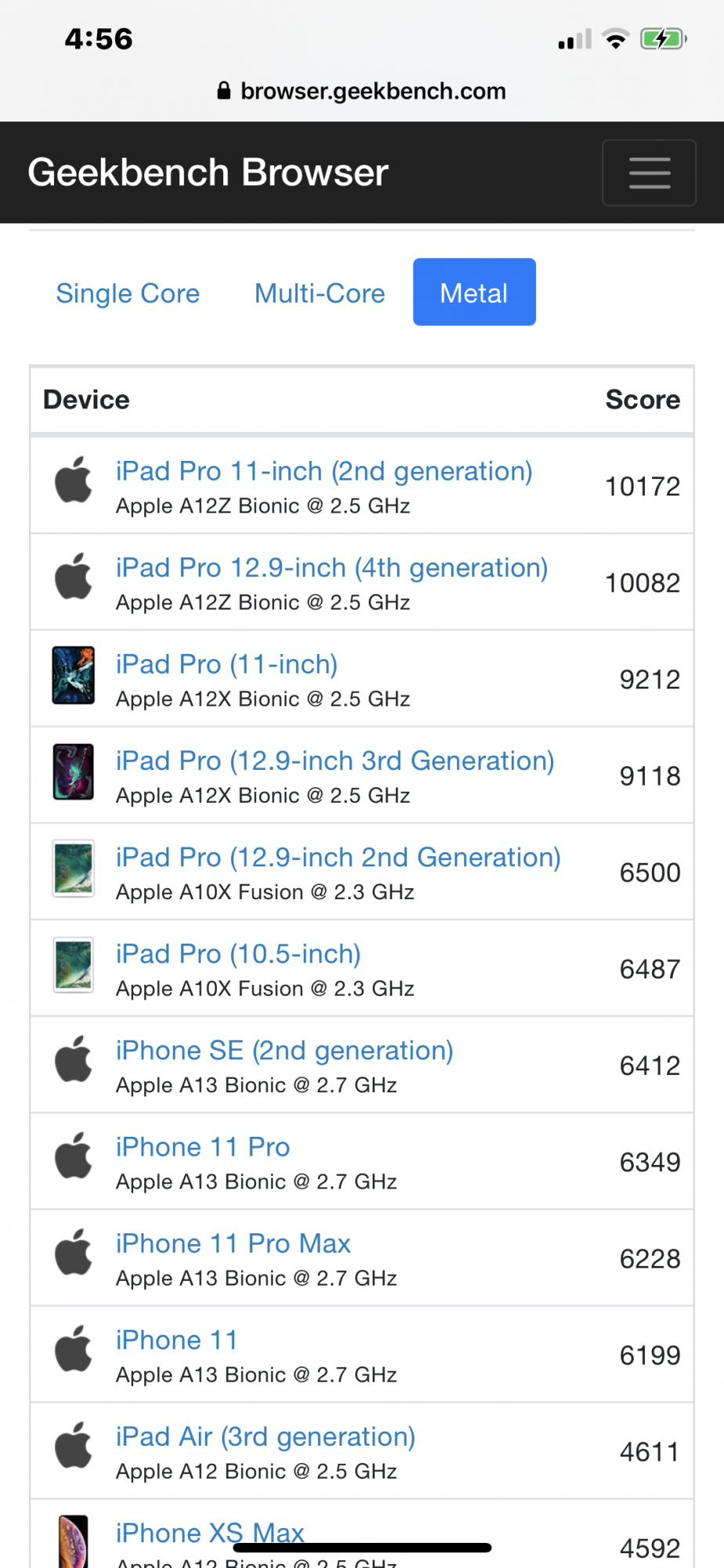Open iPad Pro 12.9-inch (4th generation) link
Screen dimensions: 724x1568
[x=331, y=568]
